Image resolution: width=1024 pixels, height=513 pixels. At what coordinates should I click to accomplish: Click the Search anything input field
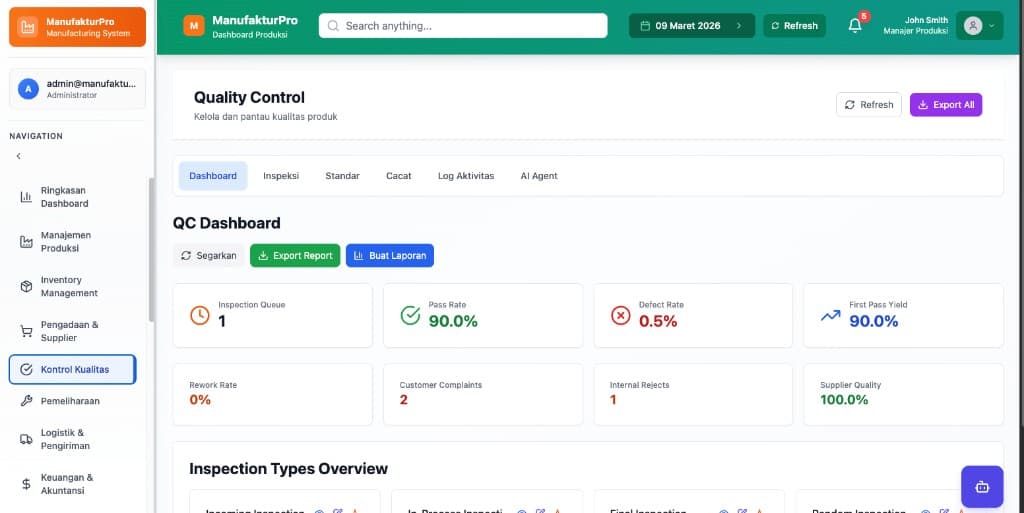click(x=463, y=26)
